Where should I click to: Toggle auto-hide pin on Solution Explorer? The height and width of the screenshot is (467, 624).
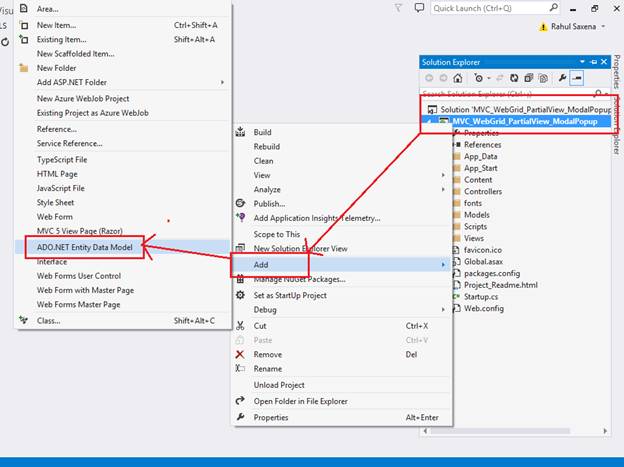point(594,62)
